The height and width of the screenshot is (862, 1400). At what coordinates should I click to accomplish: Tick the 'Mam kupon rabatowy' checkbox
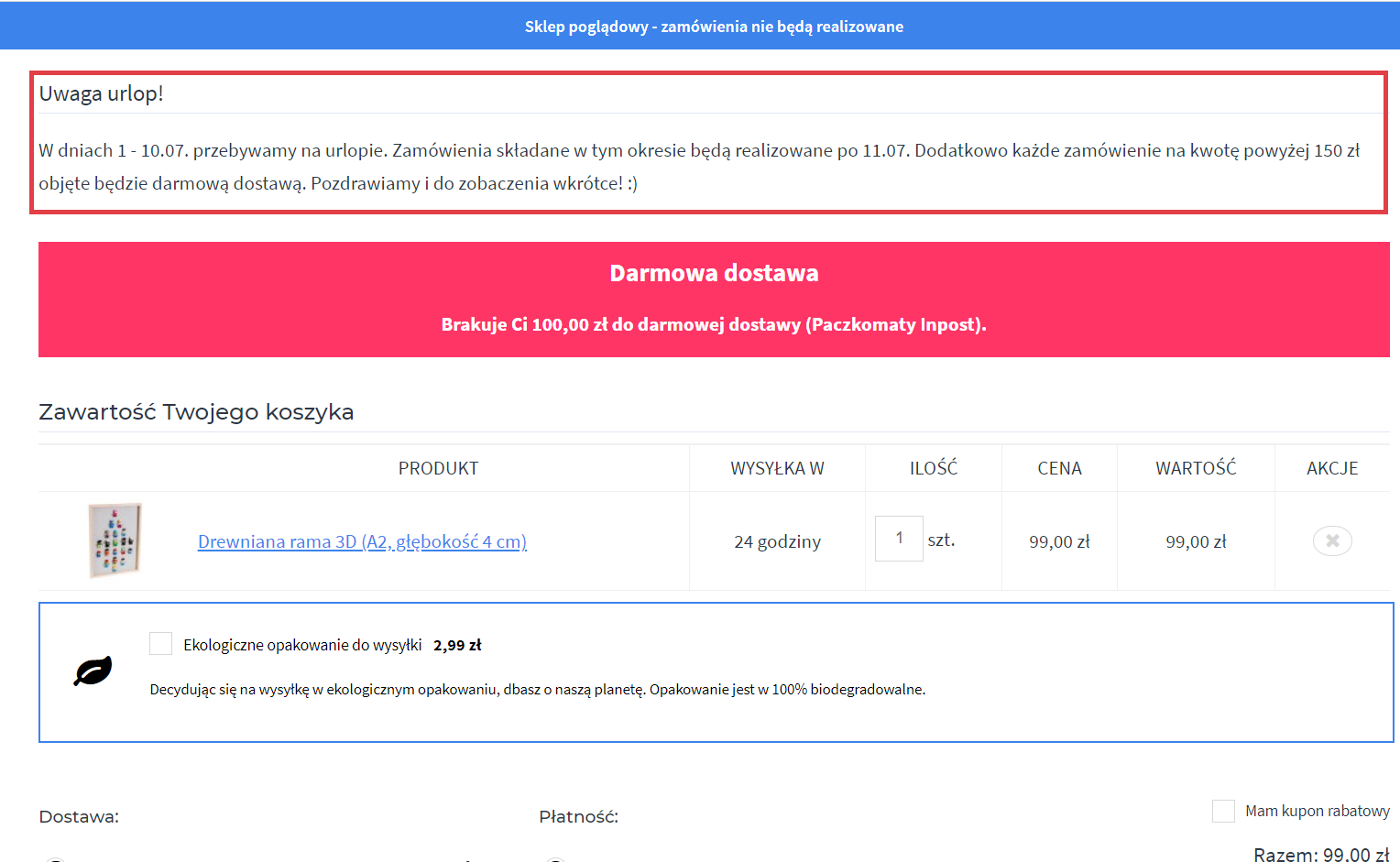(1223, 811)
